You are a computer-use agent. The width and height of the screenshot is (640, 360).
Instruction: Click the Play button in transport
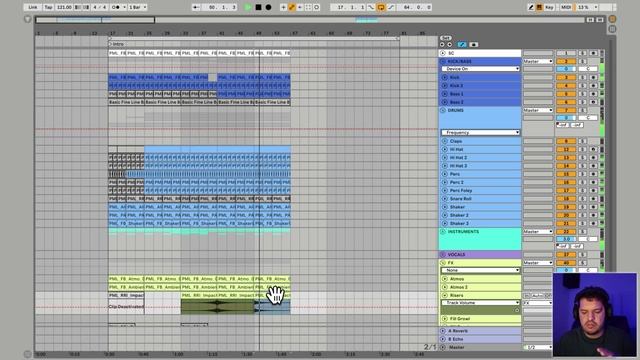248,7
